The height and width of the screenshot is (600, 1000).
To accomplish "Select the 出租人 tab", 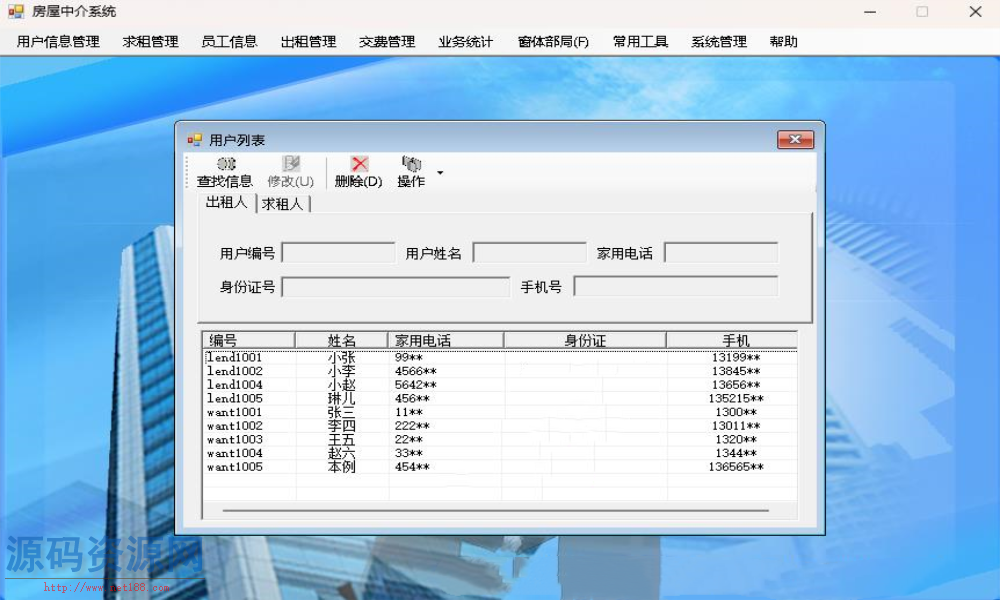I will point(226,203).
